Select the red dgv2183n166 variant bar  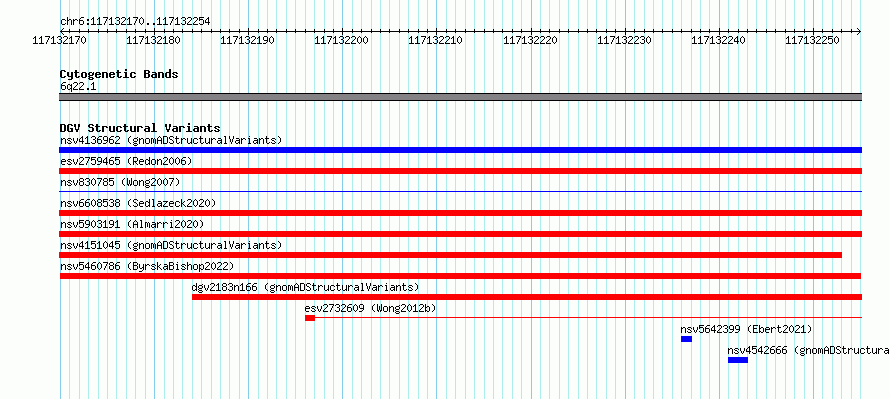527,297
